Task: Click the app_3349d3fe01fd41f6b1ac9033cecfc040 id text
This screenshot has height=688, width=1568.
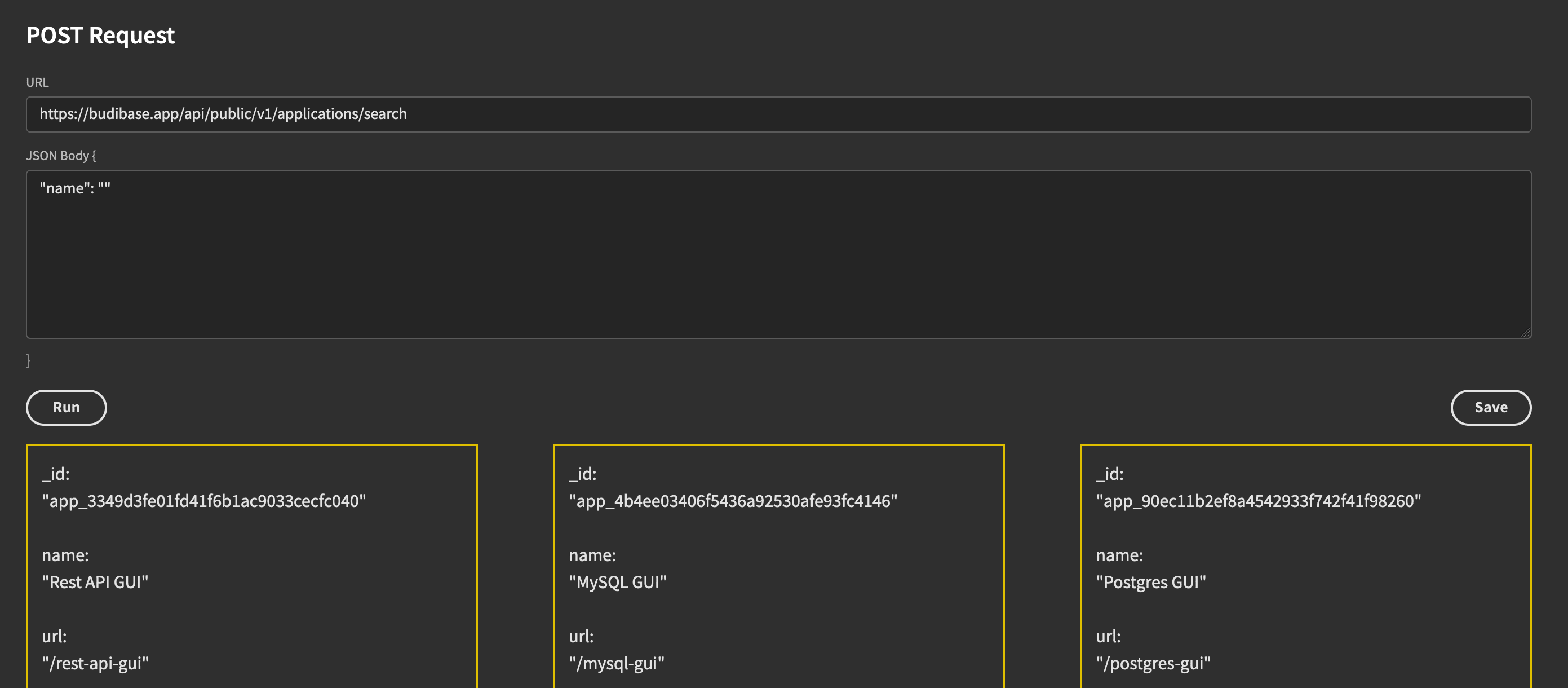Action: pyautogui.click(x=204, y=501)
